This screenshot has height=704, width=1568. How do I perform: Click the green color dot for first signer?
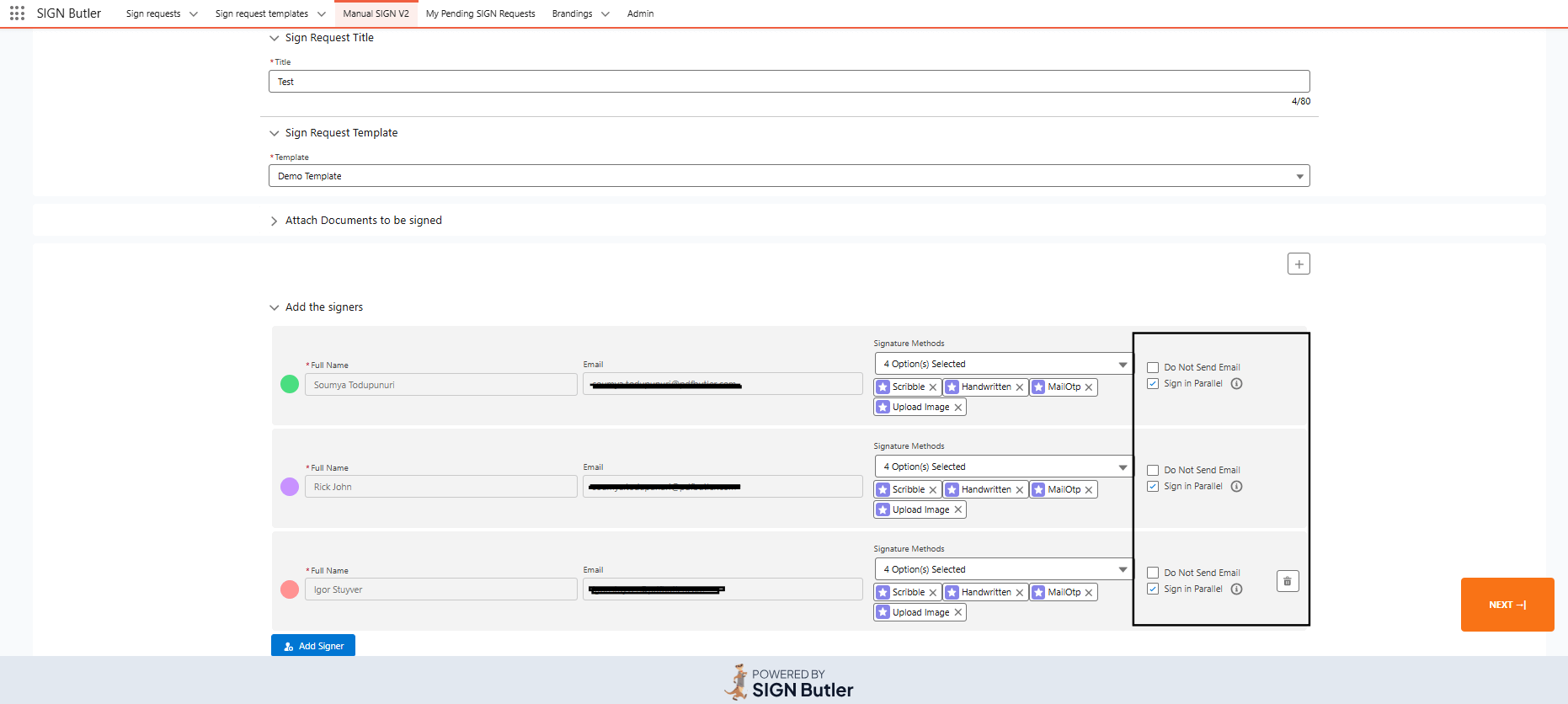(x=290, y=384)
